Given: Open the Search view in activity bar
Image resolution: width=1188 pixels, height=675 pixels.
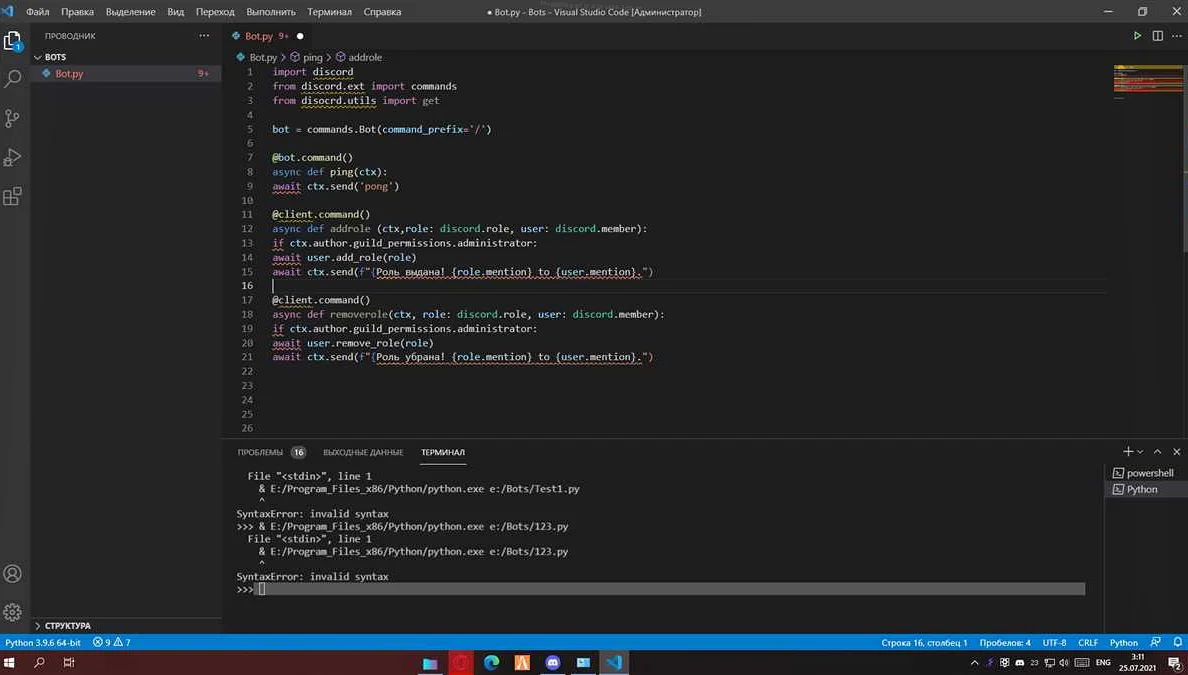Looking at the screenshot, I should click(x=13, y=79).
